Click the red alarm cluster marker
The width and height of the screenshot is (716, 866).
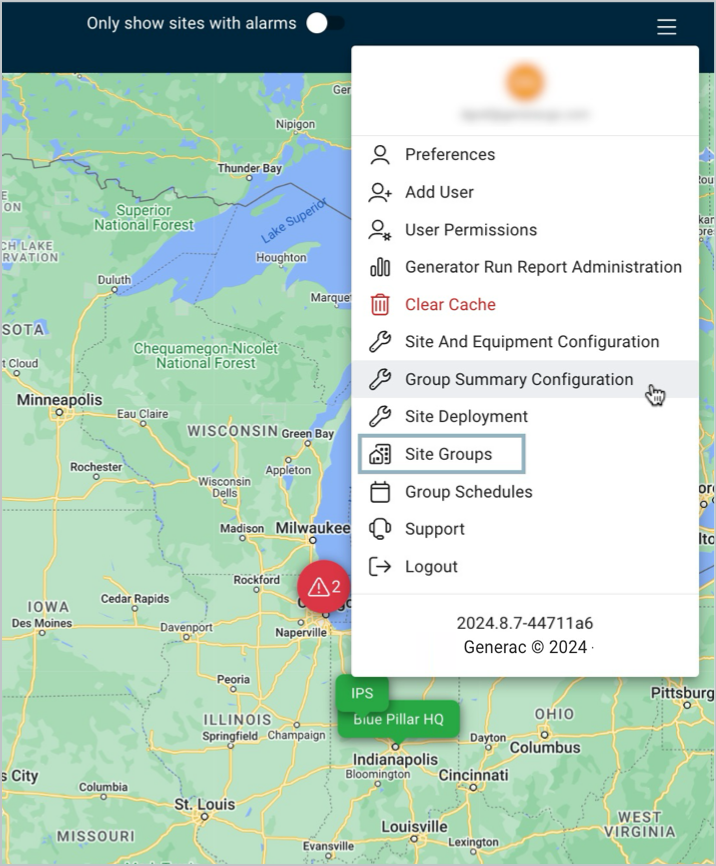[324, 587]
